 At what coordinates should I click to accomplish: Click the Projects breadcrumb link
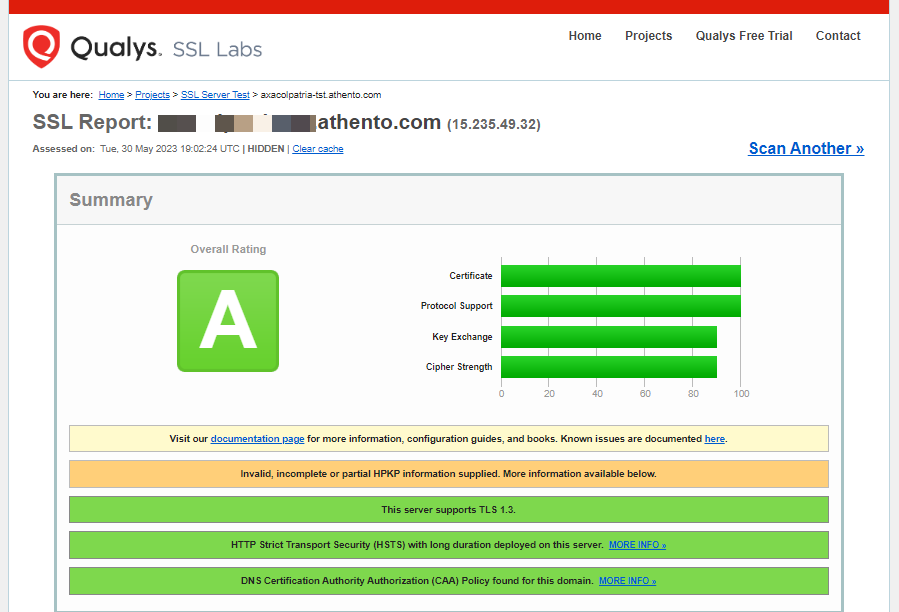click(152, 95)
